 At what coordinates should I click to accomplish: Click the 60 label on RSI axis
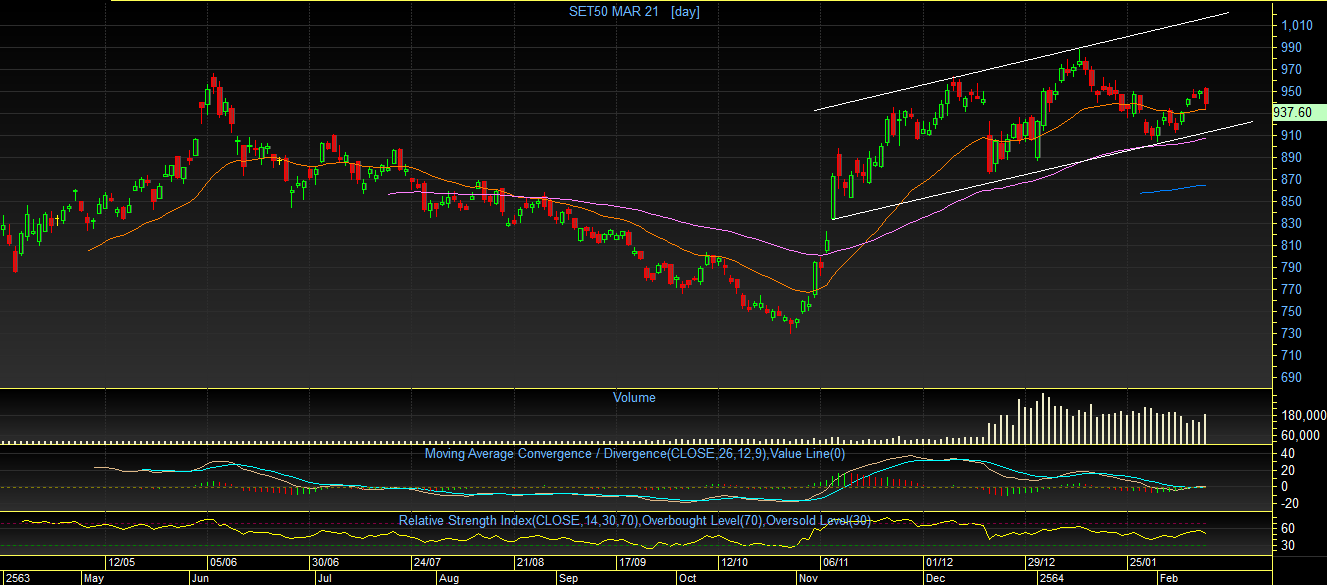click(x=1288, y=528)
